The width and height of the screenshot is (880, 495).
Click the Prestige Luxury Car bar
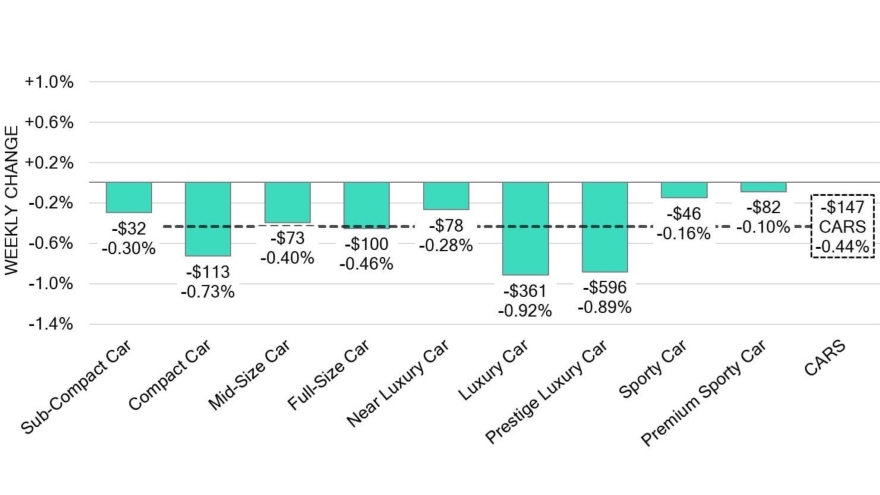604,227
